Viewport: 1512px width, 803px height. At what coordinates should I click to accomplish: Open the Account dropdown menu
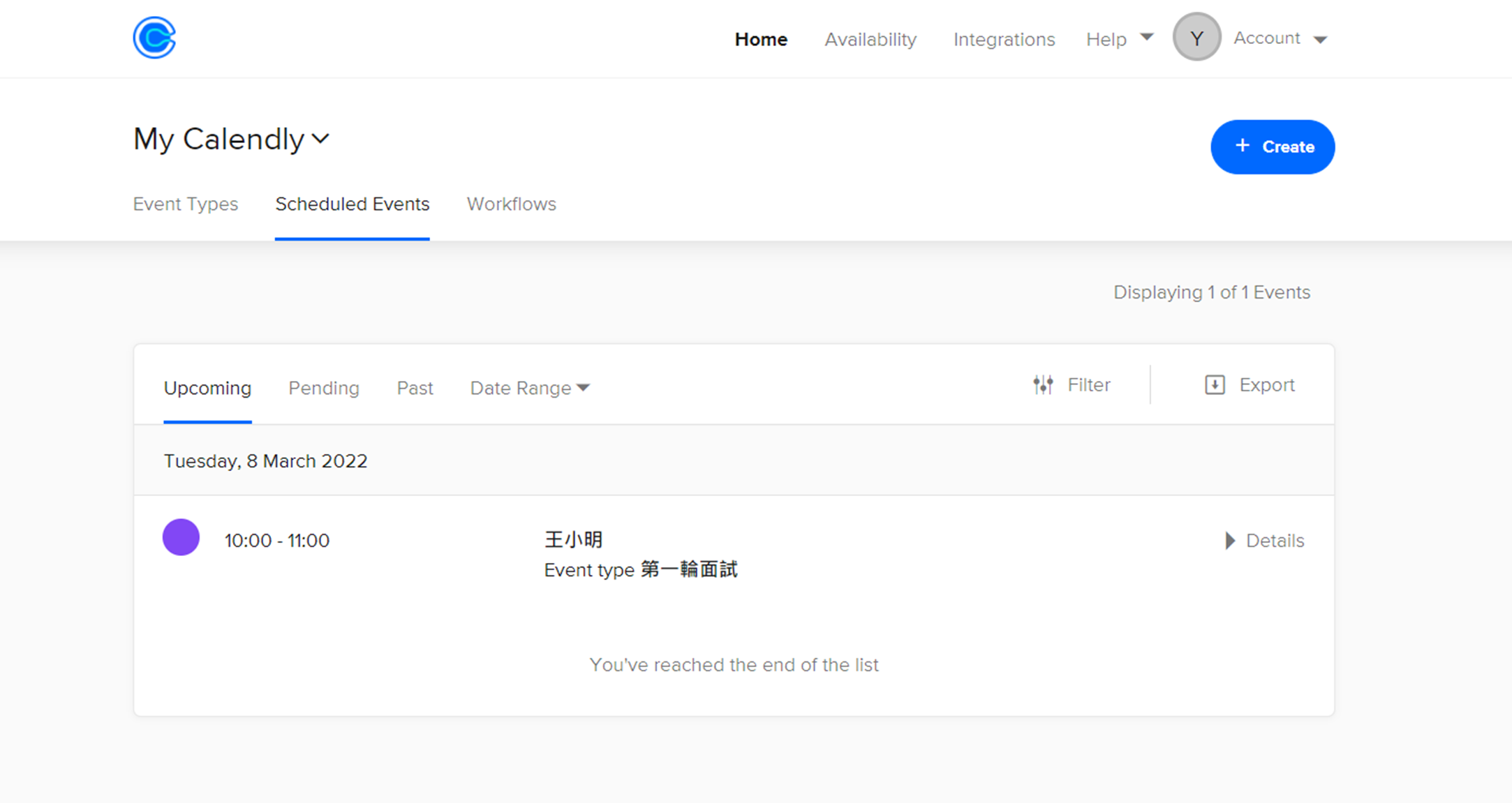pos(1280,38)
